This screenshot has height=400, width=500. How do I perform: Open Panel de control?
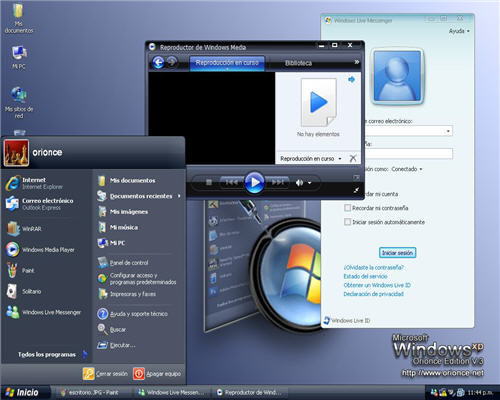123,263
